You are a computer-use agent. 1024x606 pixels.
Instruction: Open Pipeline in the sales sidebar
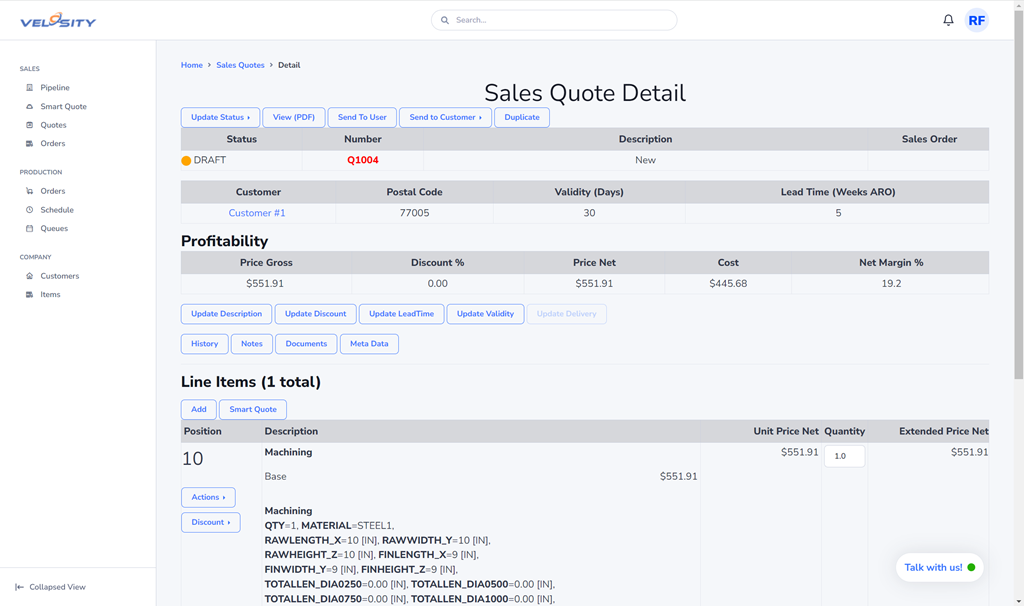(x=54, y=88)
